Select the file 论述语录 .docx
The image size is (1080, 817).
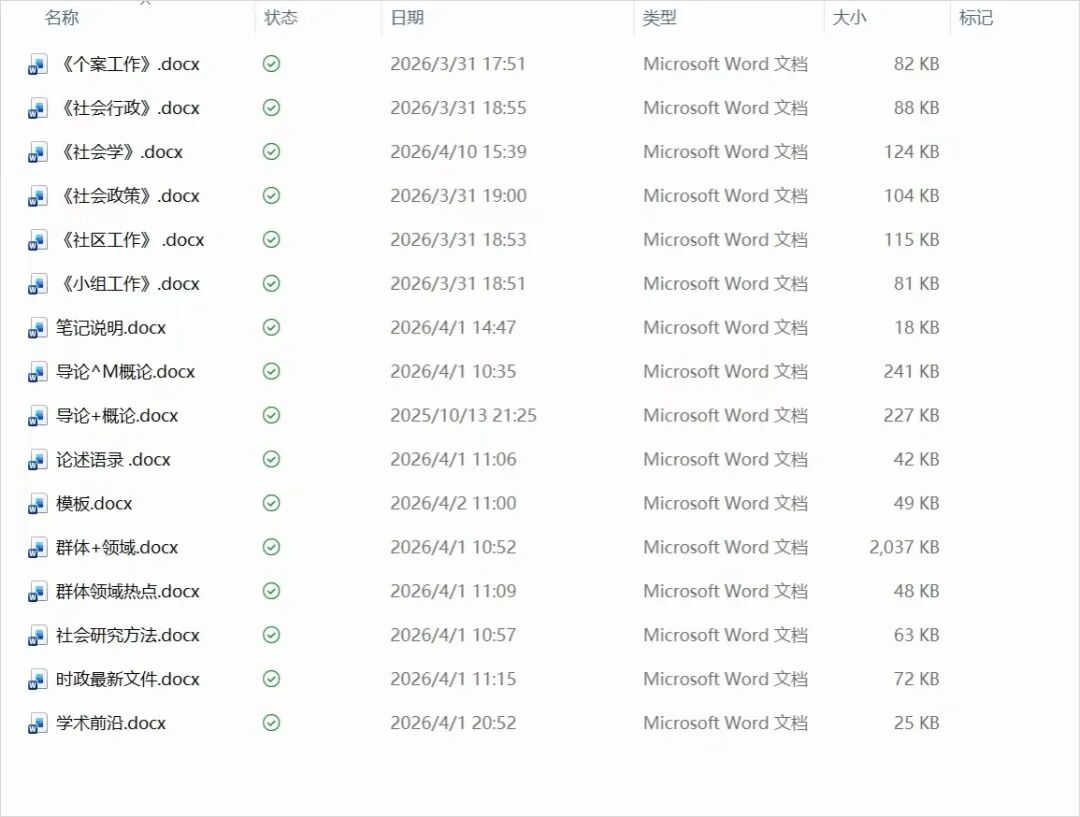113,460
